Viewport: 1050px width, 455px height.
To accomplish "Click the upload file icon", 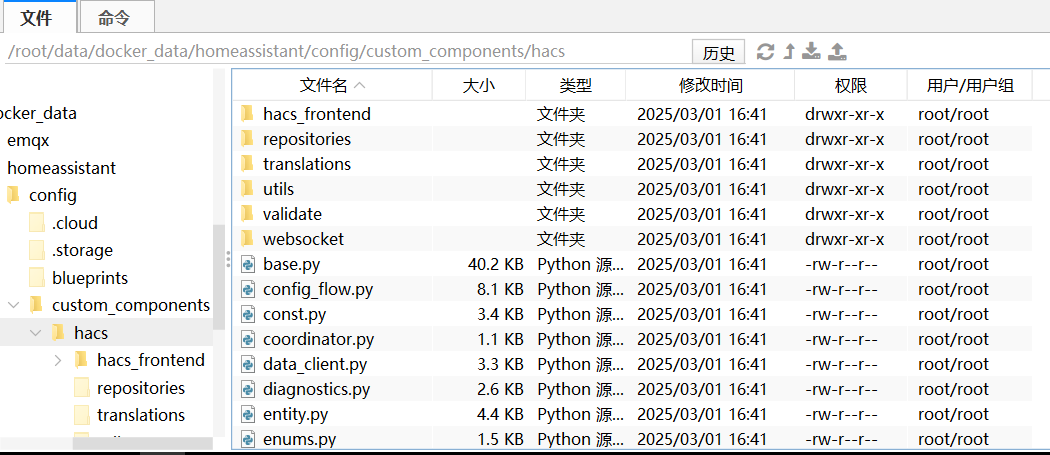I will 838,52.
